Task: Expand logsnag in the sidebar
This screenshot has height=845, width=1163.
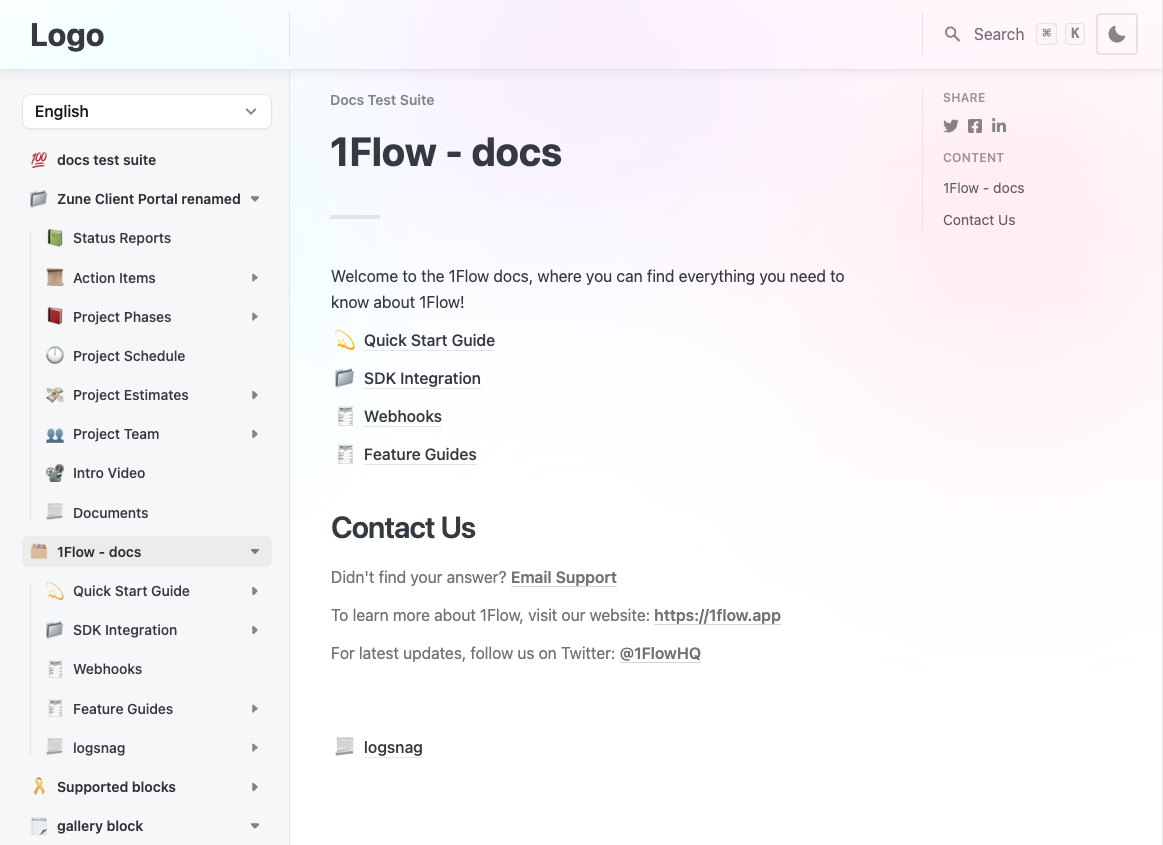Action: coord(255,748)
